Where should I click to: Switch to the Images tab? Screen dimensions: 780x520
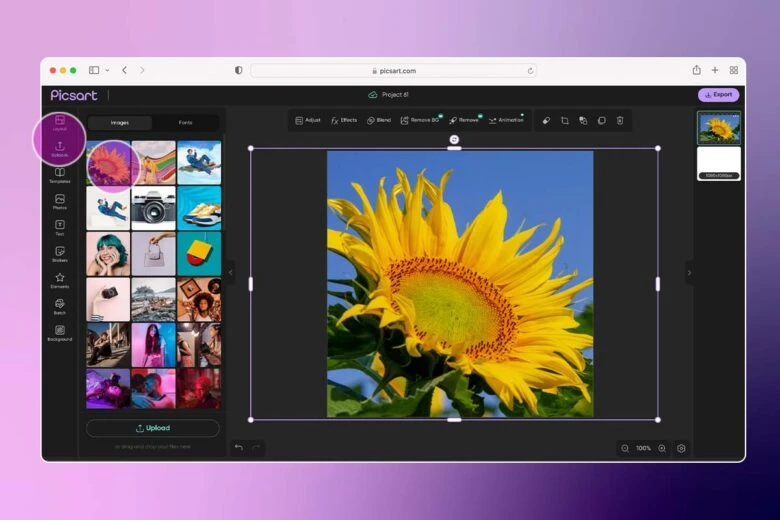click(x=120, y=122)
